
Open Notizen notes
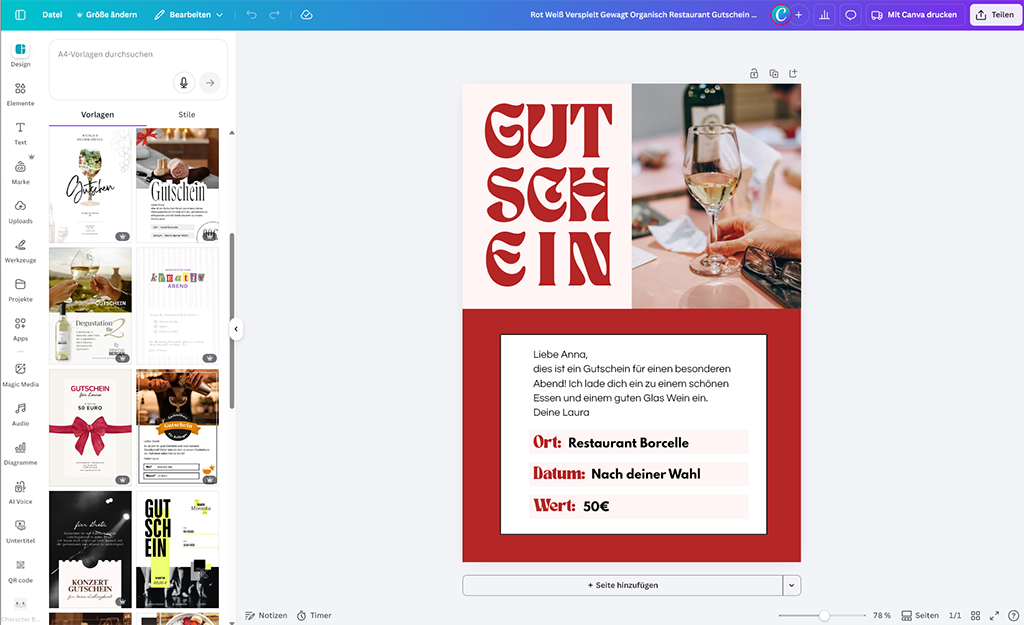point(266,615)
